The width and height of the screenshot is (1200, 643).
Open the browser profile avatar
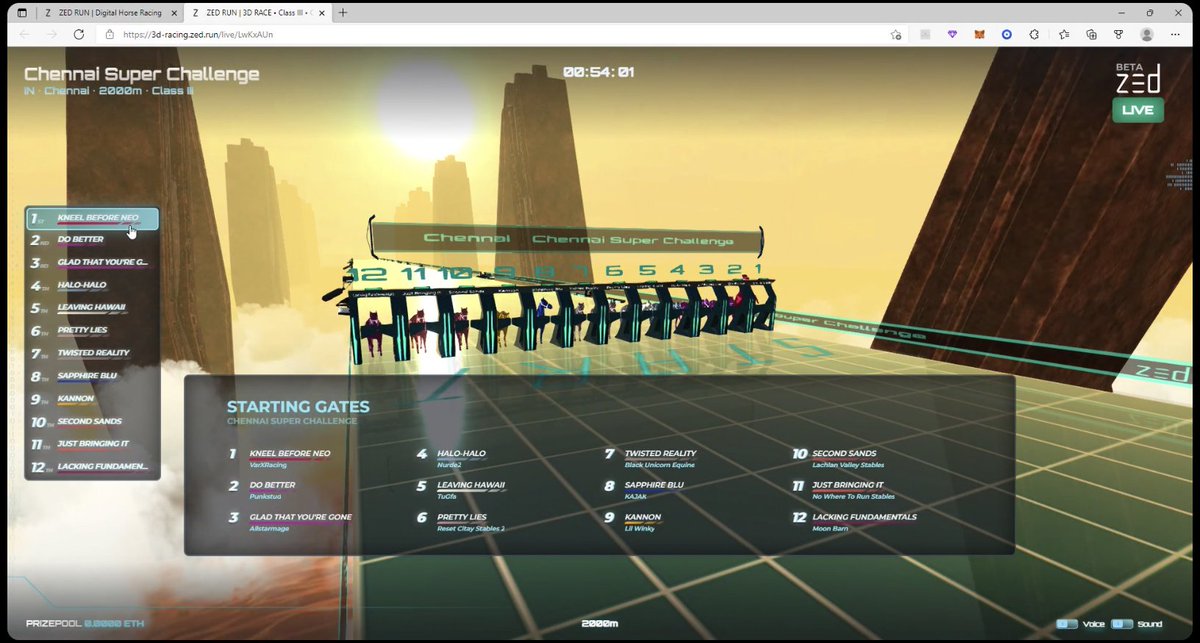1146,34
